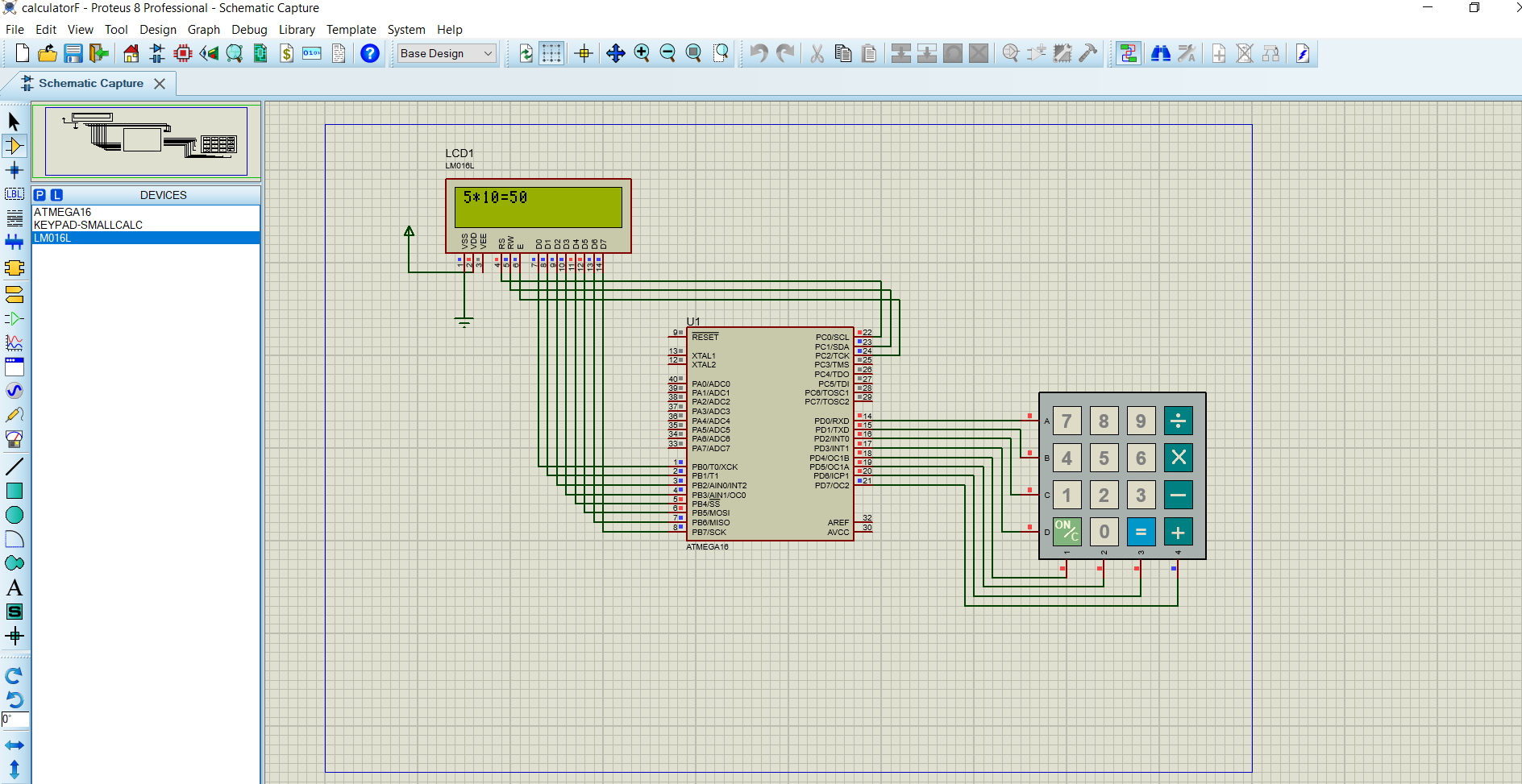Select the Component Mode tool
1522x784 pixels.
(14, 146)
